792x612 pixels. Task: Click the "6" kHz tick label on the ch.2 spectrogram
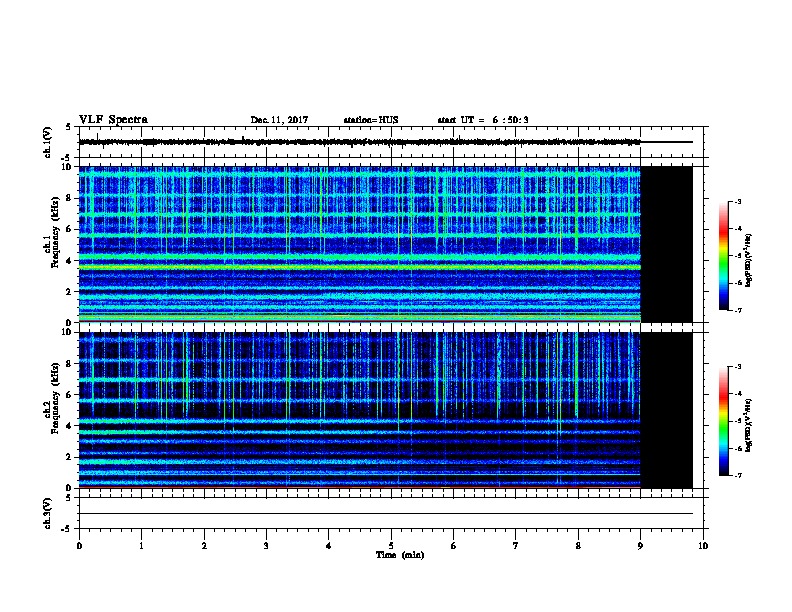69,395
